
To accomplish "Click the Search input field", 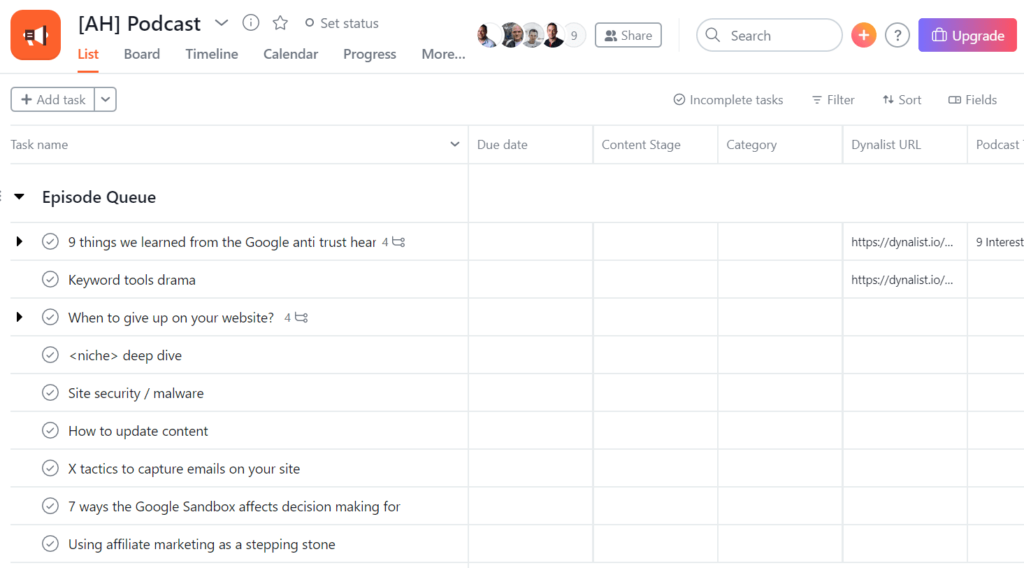I will (x=769, y=35).
